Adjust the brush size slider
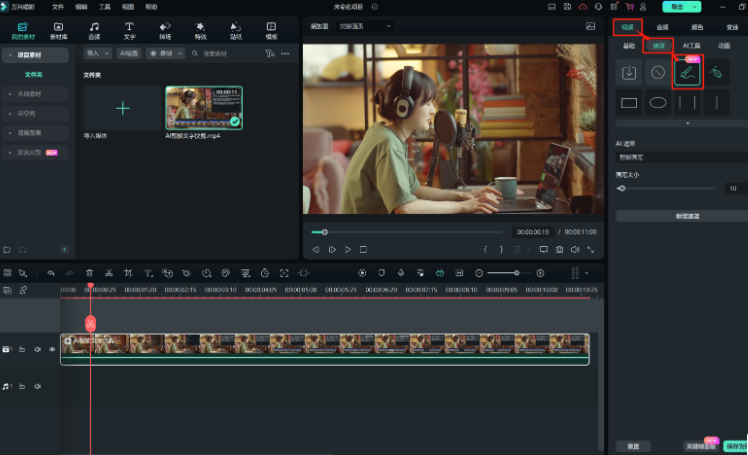Screen dimensions: 748x455 622,188
